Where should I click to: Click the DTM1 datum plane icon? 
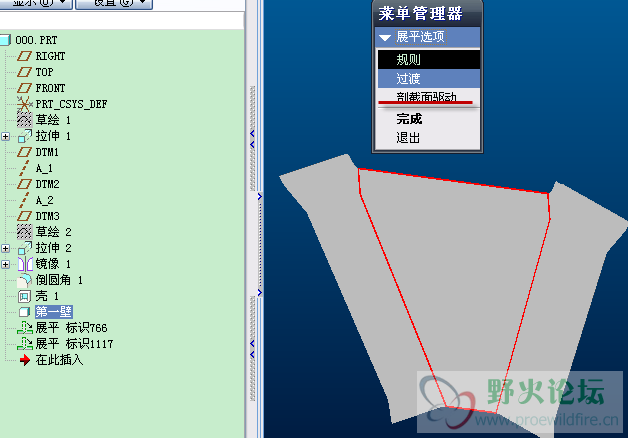24,152
